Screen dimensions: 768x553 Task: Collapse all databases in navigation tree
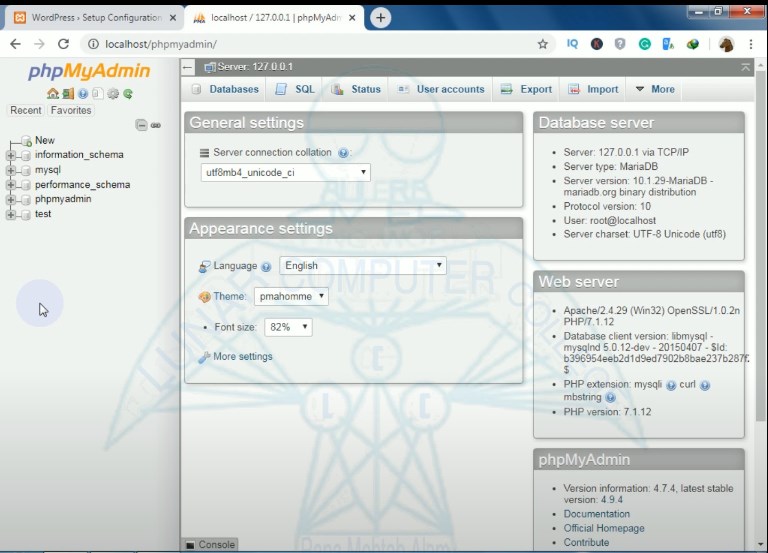(x=141, y=125)
